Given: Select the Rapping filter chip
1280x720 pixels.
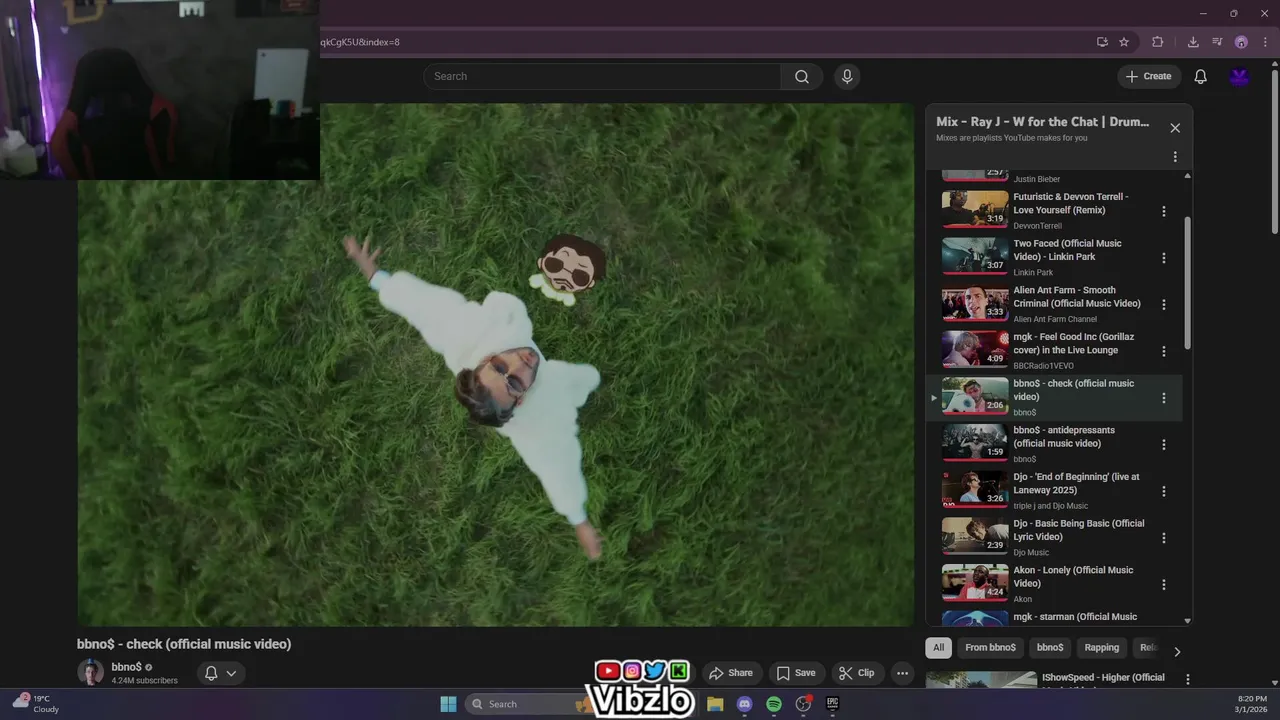Looking at the screenshot, I should pos(1102,647).
